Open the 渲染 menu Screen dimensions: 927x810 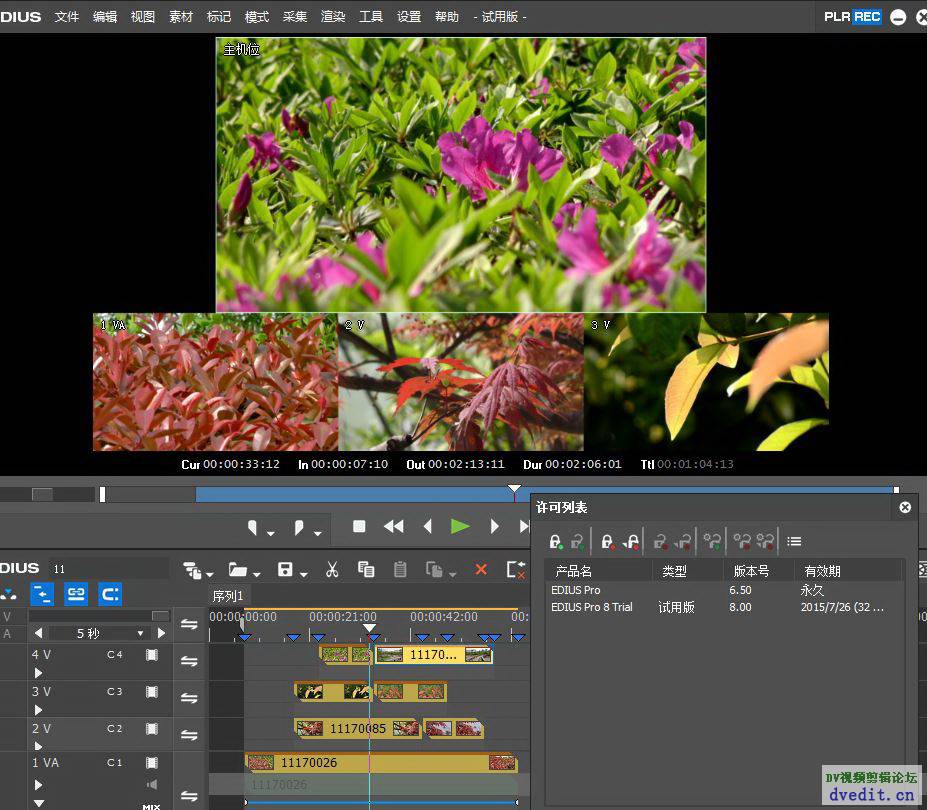[x=333, y=17]
